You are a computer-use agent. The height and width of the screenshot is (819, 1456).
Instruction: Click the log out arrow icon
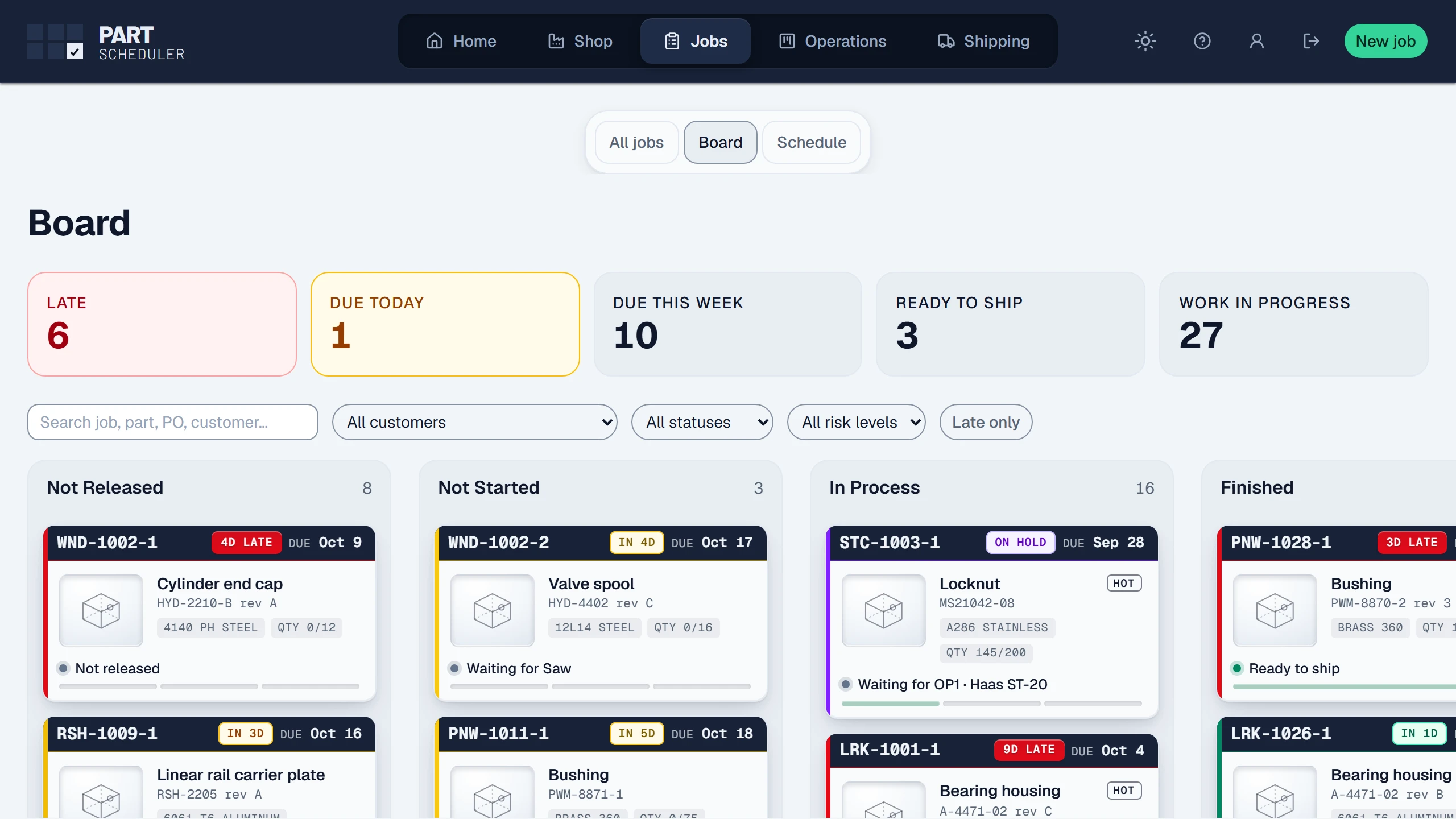[1312, 41]
